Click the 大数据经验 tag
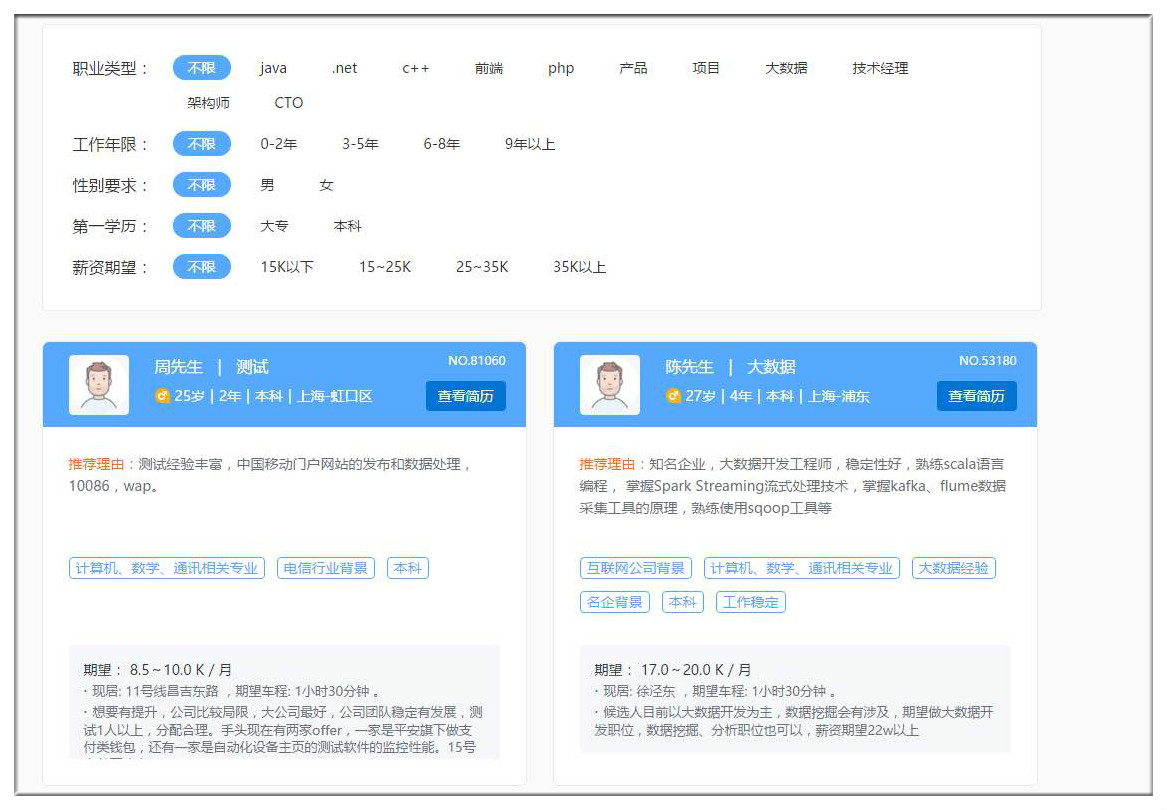Viewport: 1167px width, 810px height. (x=953, y=568)
